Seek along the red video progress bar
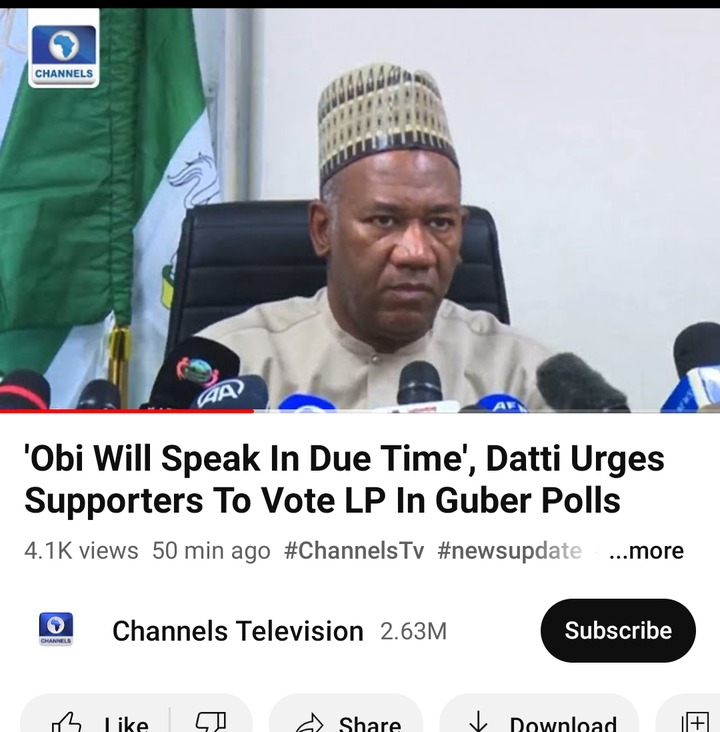 tap(360, 411)
